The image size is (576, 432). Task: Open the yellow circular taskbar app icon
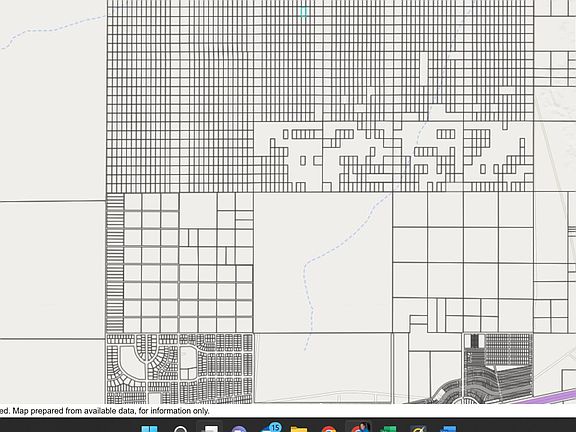pyautogui.click(x=418, y=429)
